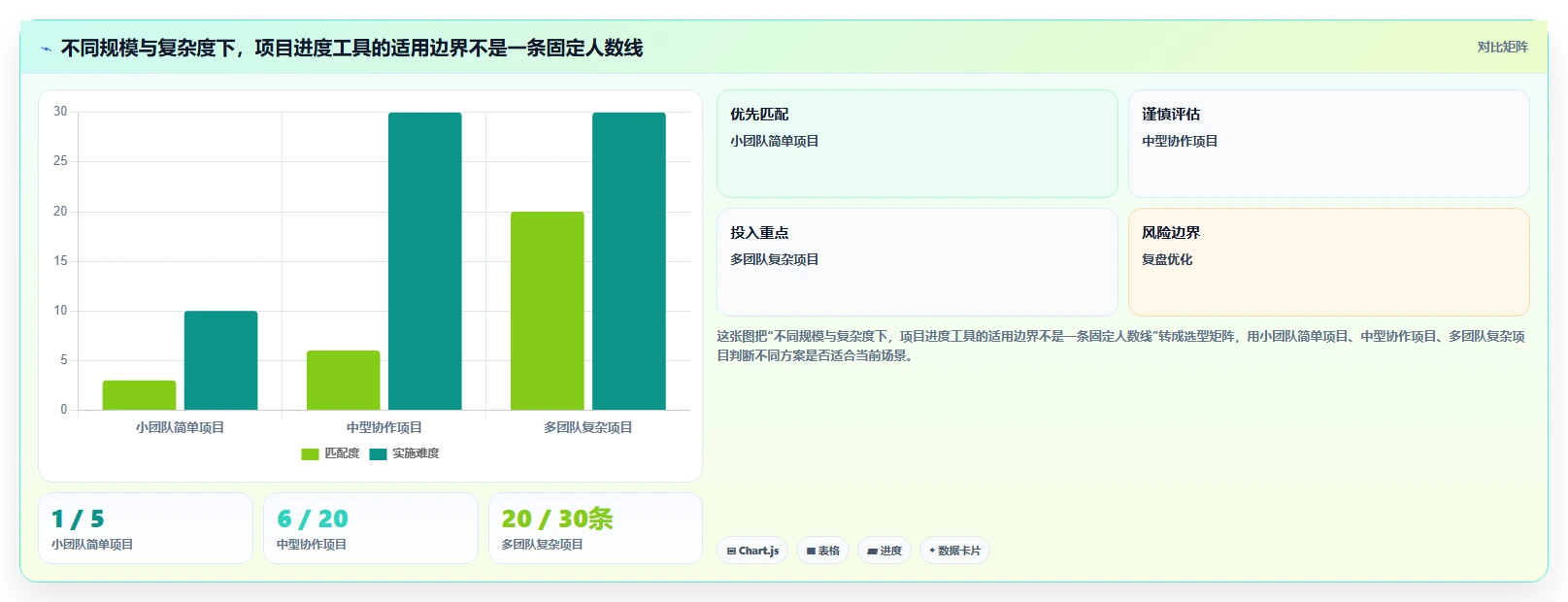
Task: Click the 20 / 30条 stat value
Action: point(556,519)
